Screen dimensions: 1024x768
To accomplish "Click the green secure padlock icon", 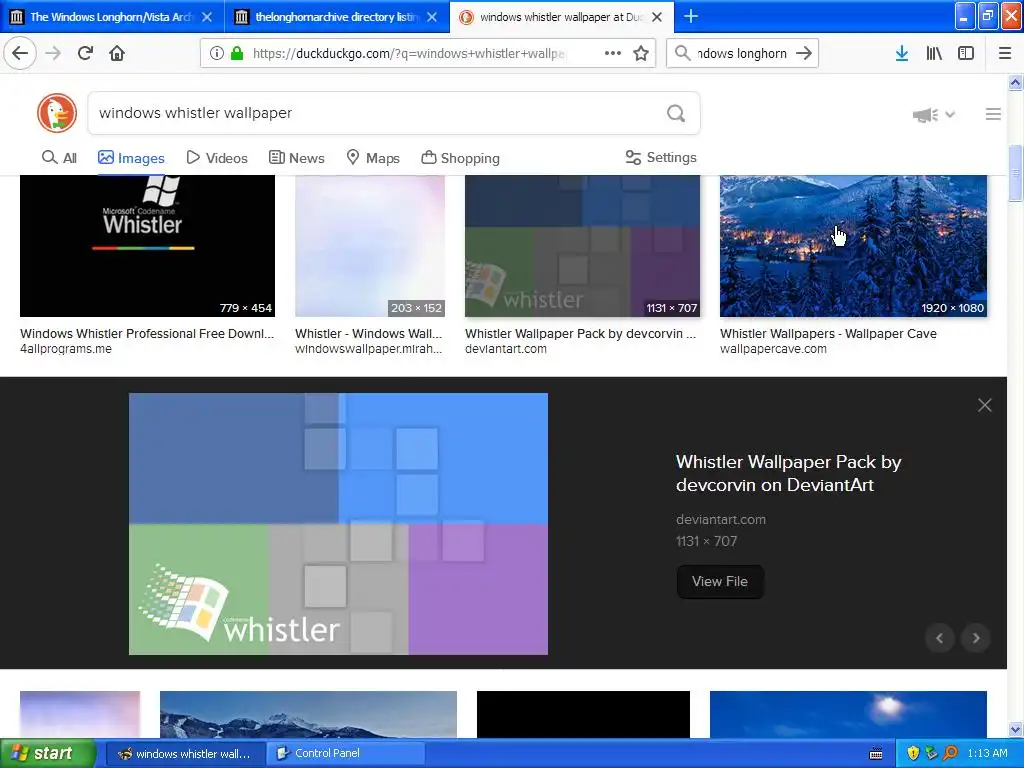I will coord(237,54).
